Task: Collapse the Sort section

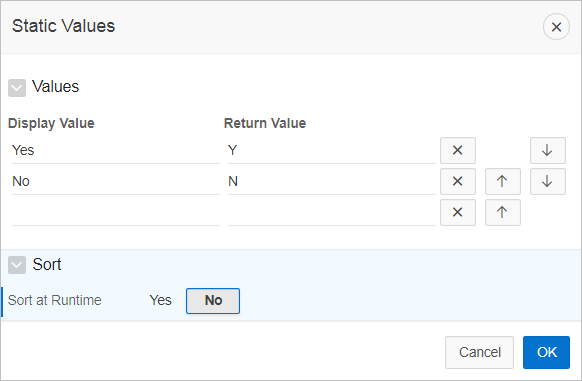Action: tap(17, 265)
